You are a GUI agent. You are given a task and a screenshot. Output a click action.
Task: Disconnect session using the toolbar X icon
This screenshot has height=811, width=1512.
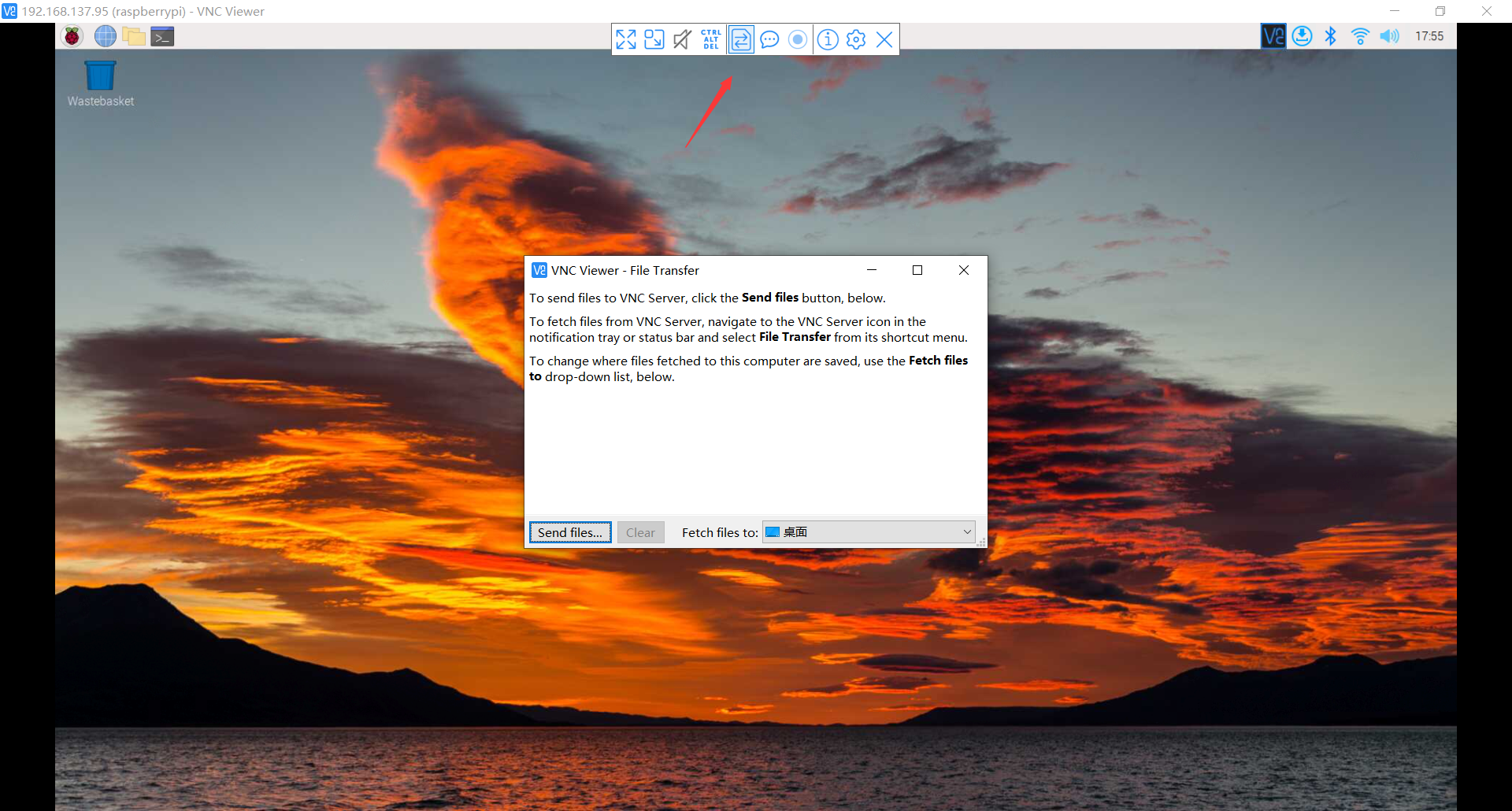(884, 39)
